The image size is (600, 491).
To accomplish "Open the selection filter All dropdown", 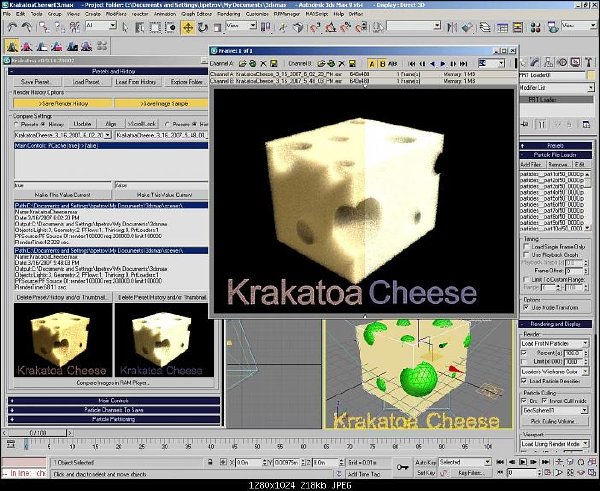I will [101, 26].
